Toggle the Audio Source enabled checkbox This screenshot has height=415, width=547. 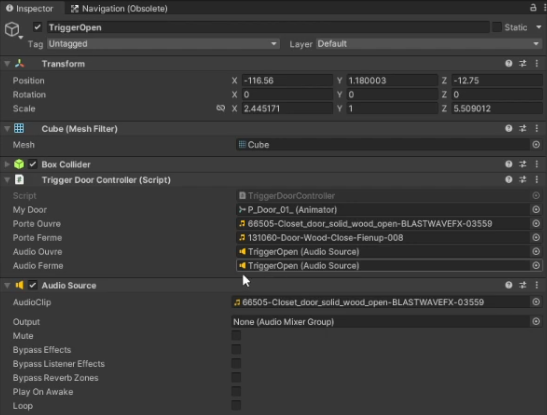pyautogui.click(x=33, y=285)
